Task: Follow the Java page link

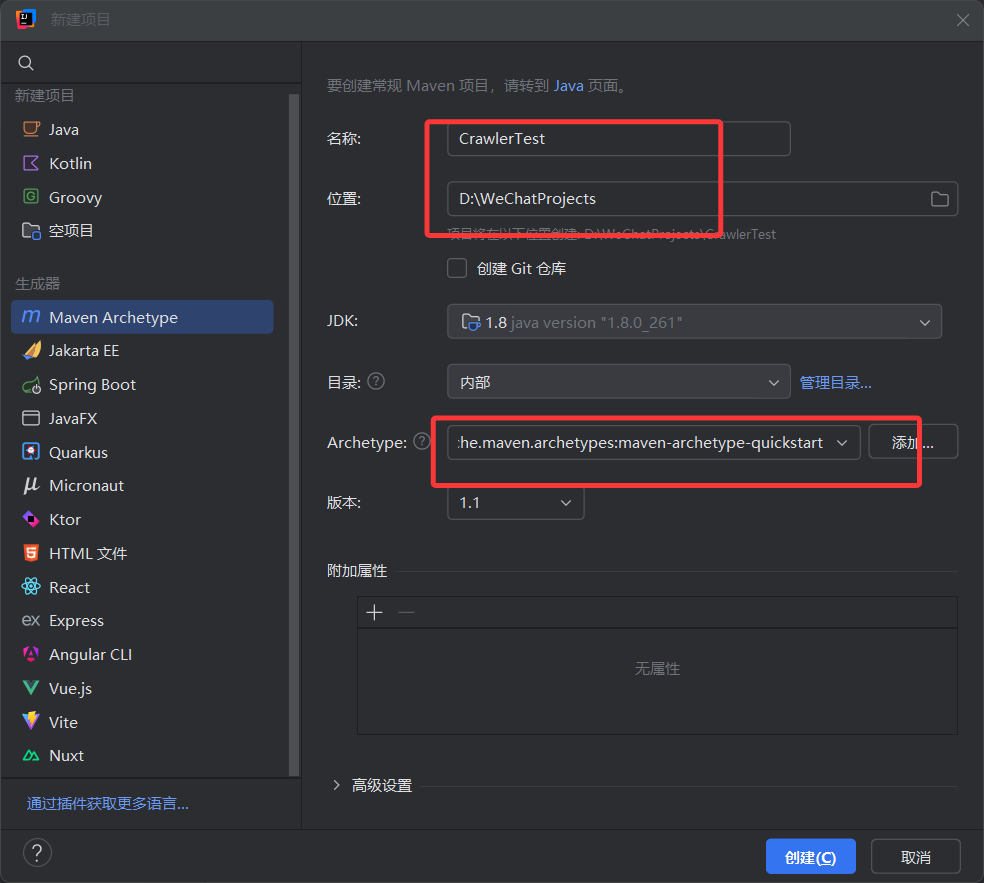Action: (x=569, y=85)
